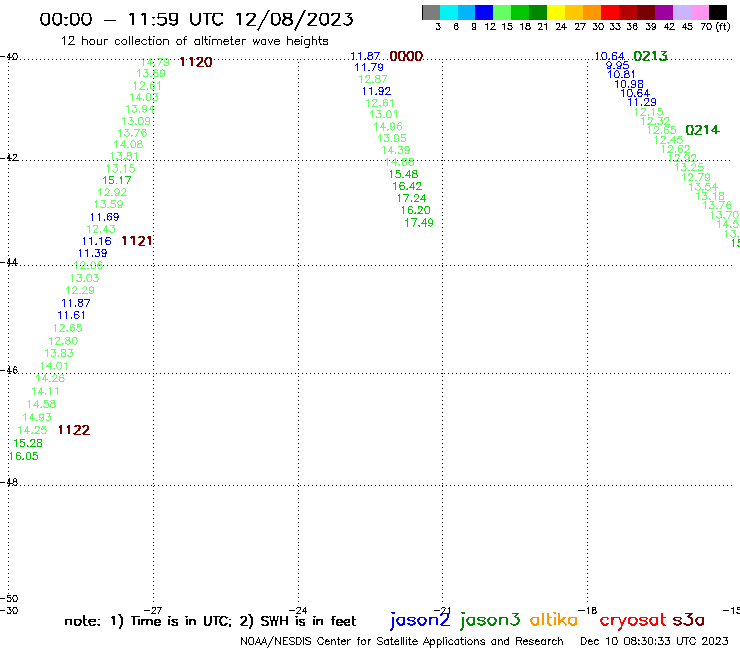Click the wave height value 15.48
Viewport: 740px width, 650px height.
tap(403, 174)
